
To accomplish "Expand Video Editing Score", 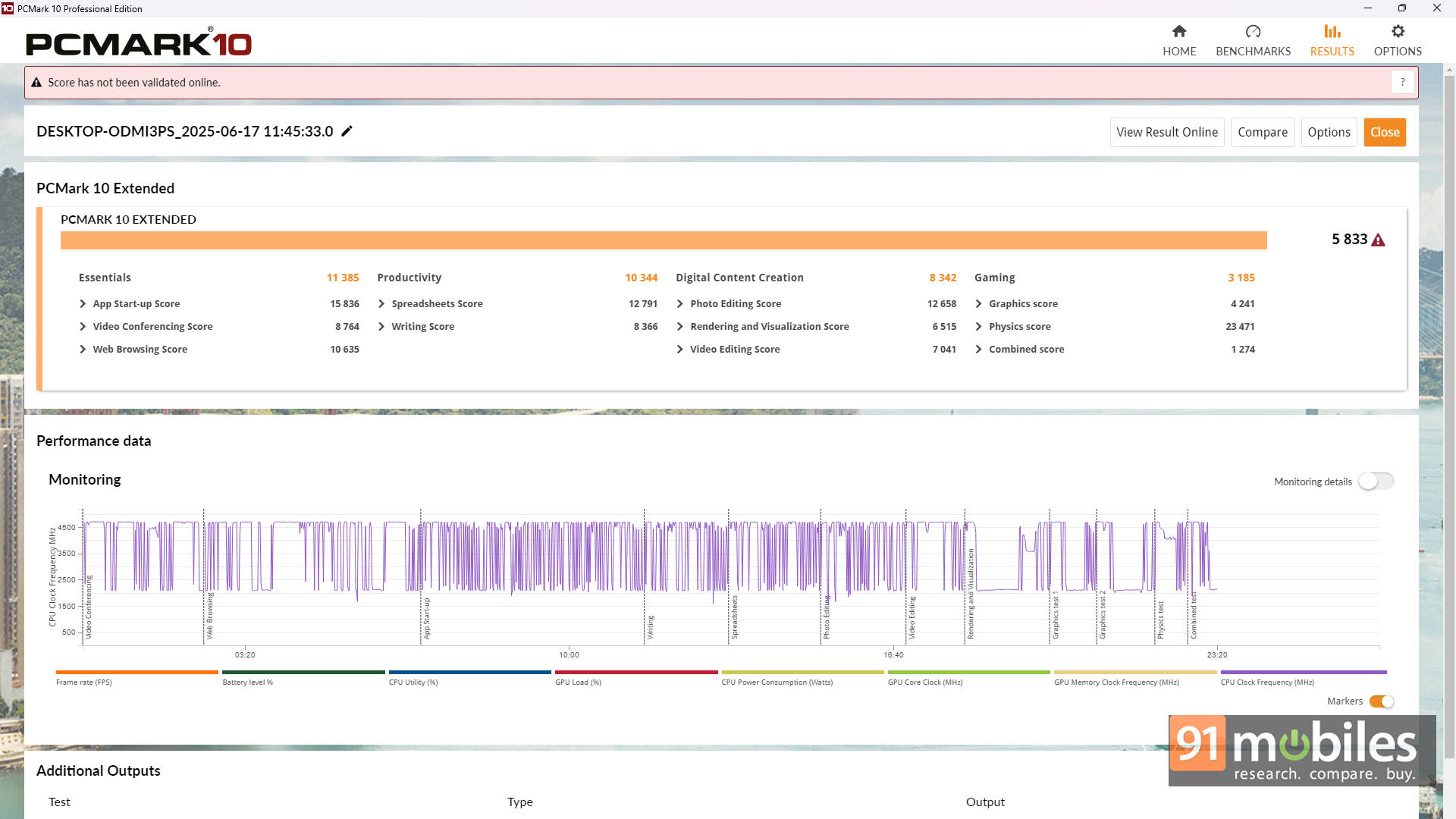I will coord(680,349).
